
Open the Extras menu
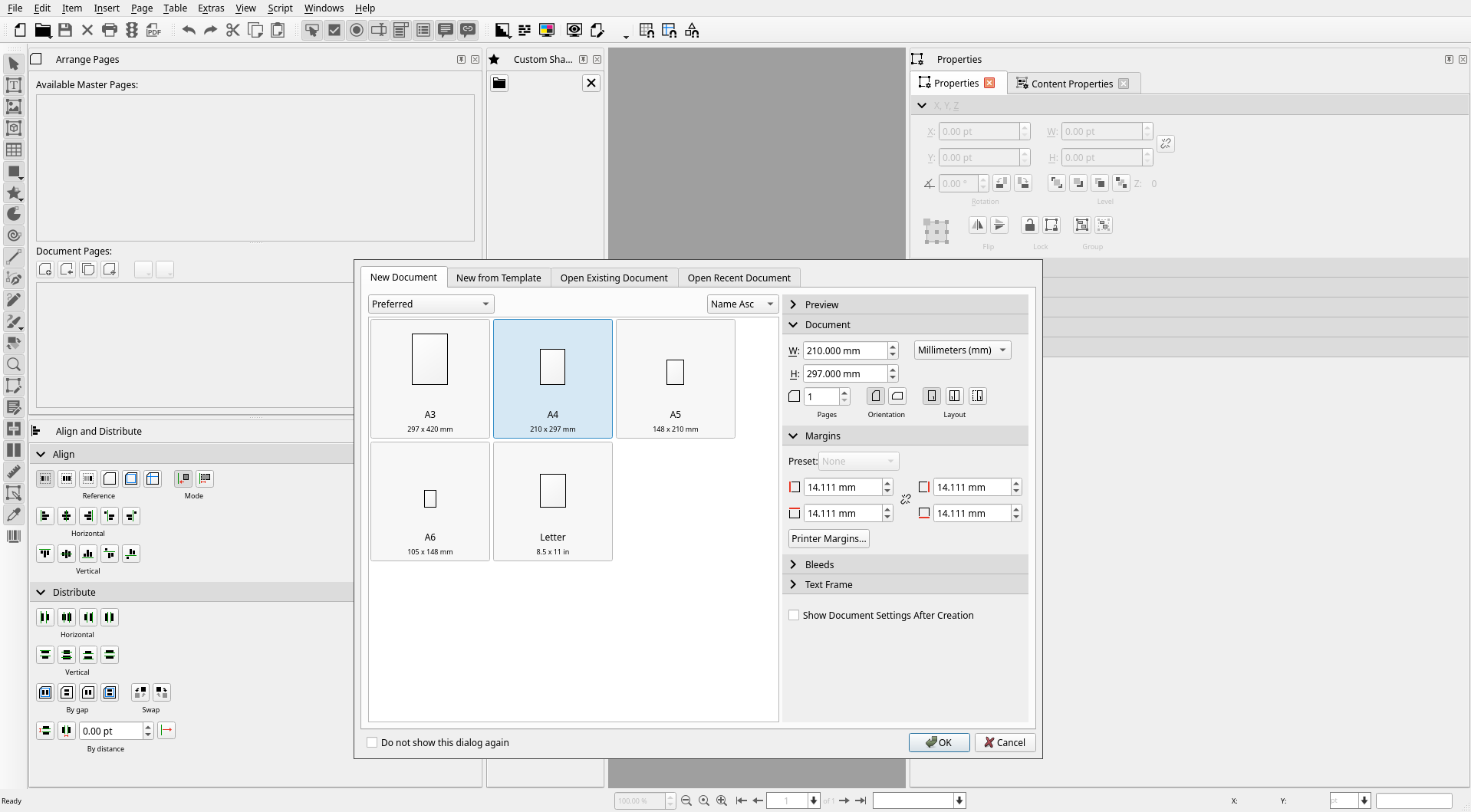[211, 8]
